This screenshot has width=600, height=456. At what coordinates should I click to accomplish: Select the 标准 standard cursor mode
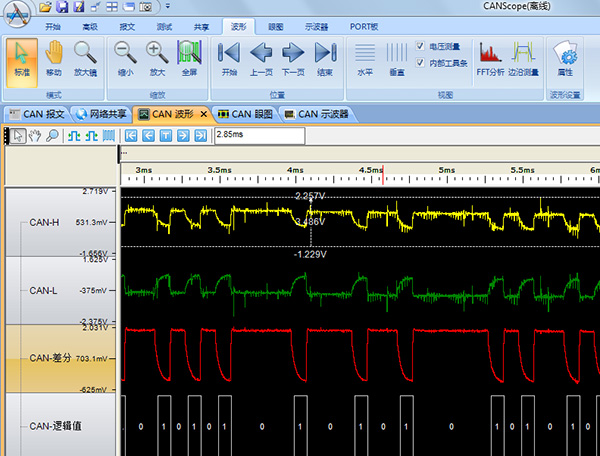[x=22, y=58]
